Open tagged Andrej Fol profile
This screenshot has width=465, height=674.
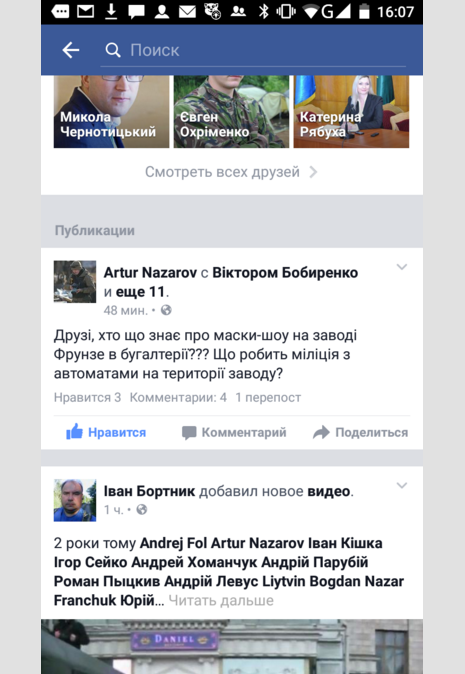click(173, 543)
